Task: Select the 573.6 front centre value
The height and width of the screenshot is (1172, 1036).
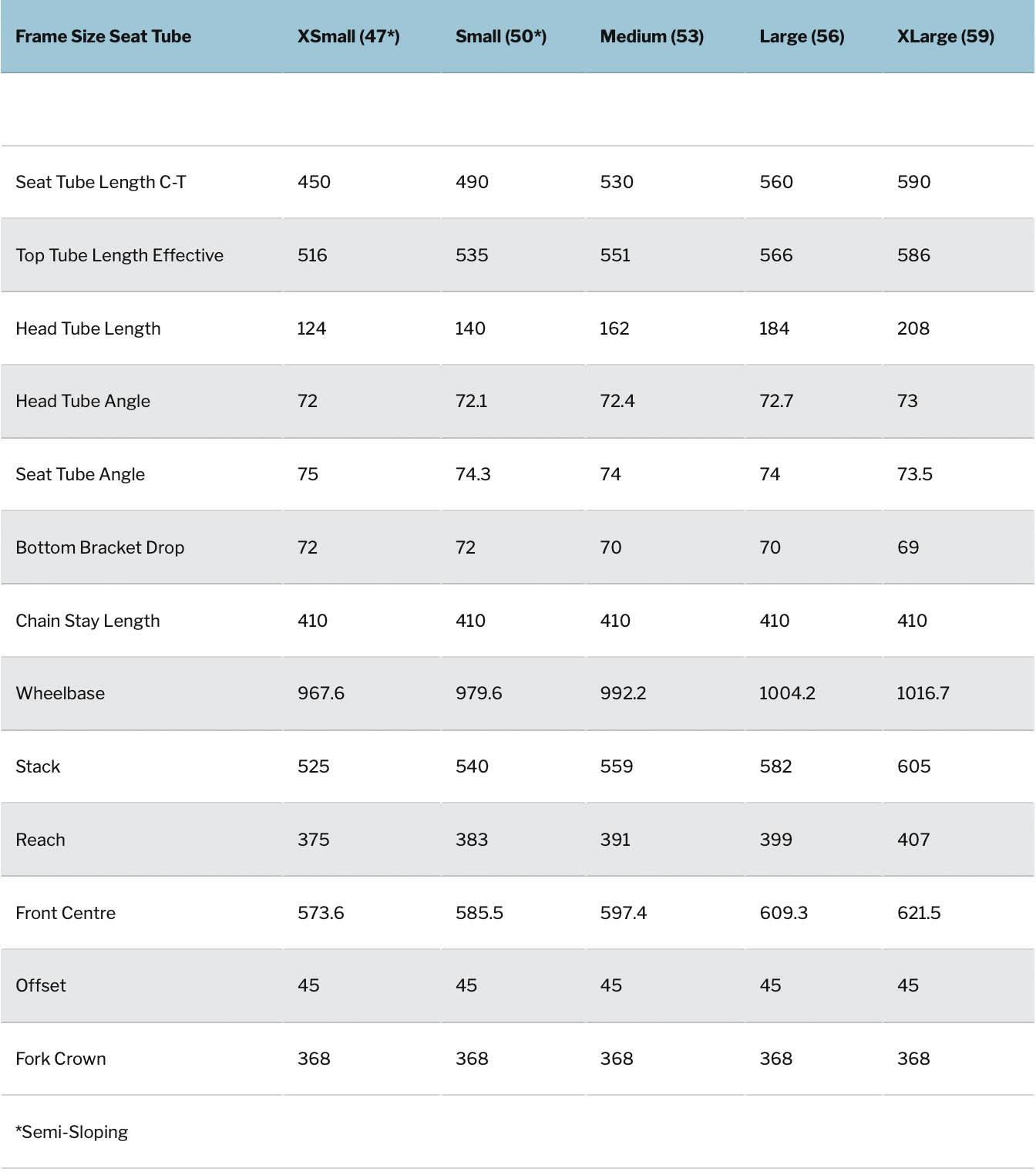Action: (x=321, y=913)
